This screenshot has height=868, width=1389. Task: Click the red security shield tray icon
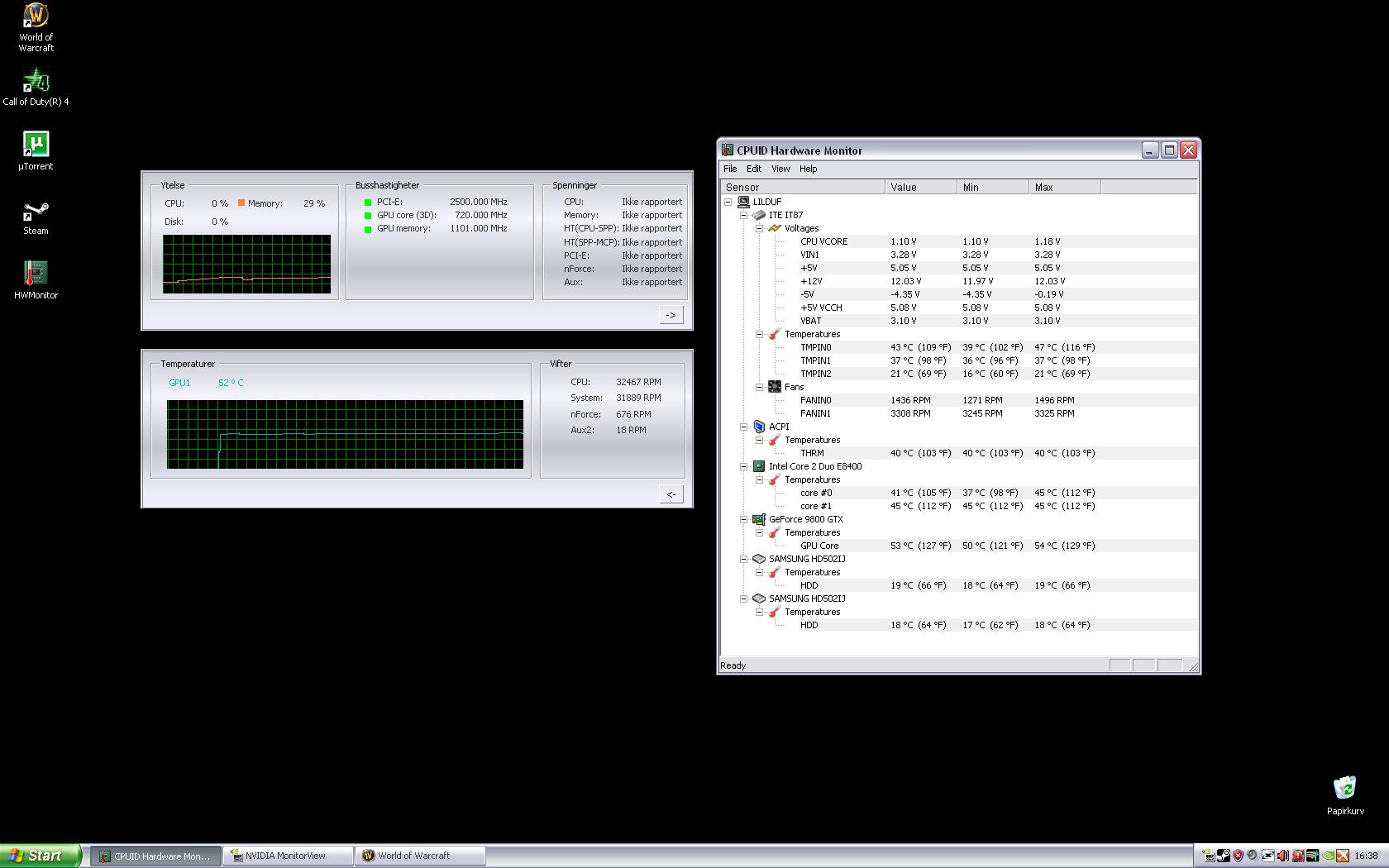pyautogui.click(x=1238, y=856)
